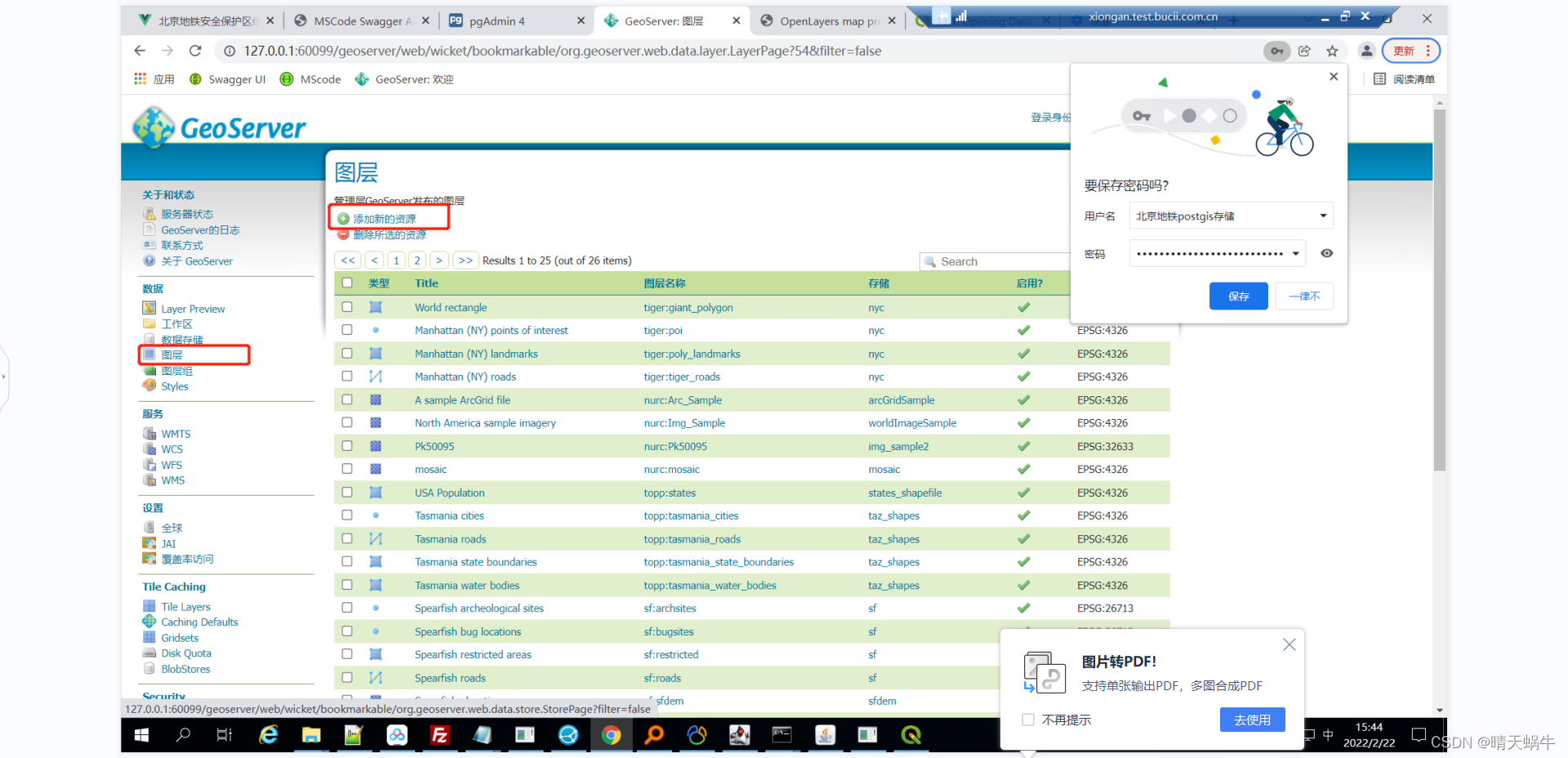This screenshot has height=758, width=1568.
Task: Open the GeoServer welcome bookmark
Action: [x=404, y=79]
